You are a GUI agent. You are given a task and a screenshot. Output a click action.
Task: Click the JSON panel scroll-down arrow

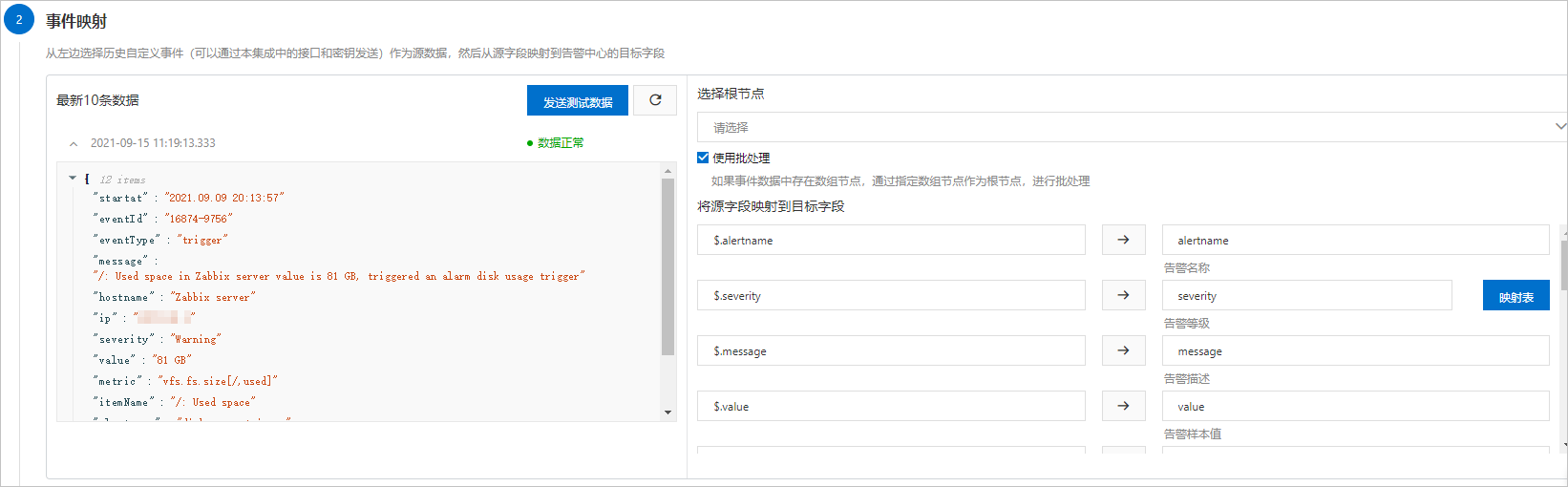667,413
